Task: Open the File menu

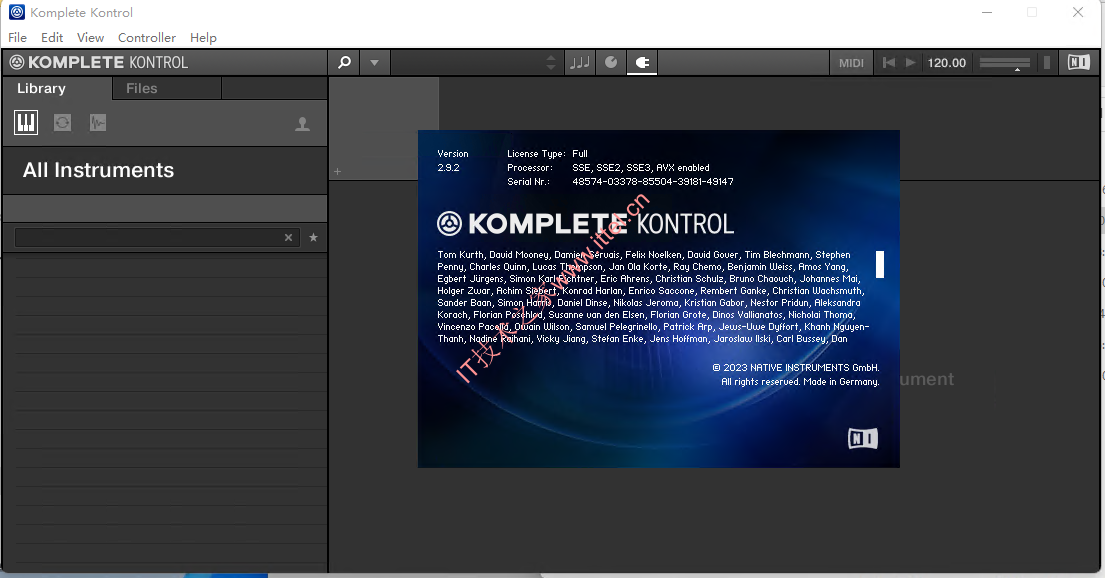Action: [x=18, y=37]
